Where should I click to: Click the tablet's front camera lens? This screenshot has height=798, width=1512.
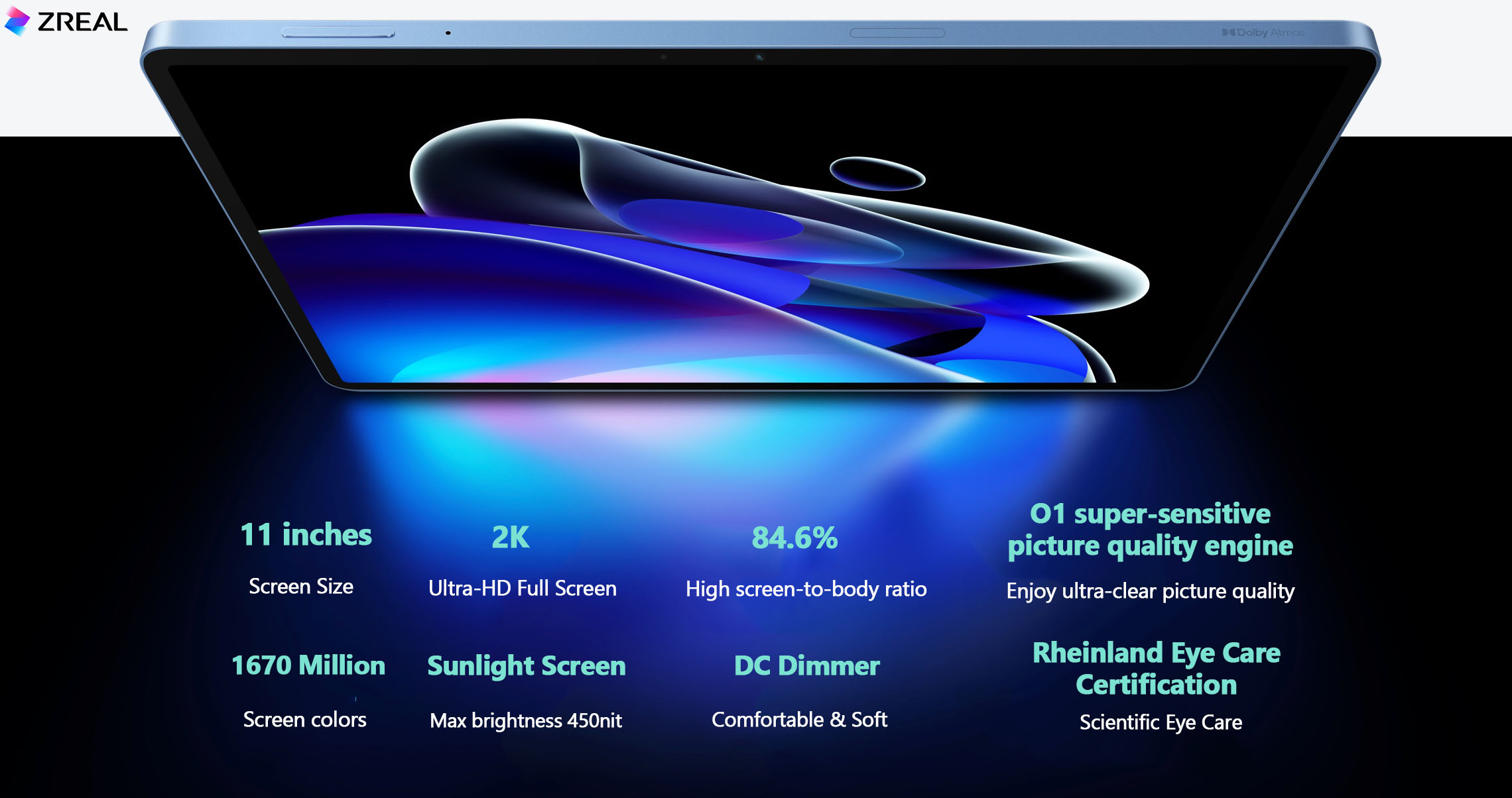pyautogui.click(x=759, y=57)
